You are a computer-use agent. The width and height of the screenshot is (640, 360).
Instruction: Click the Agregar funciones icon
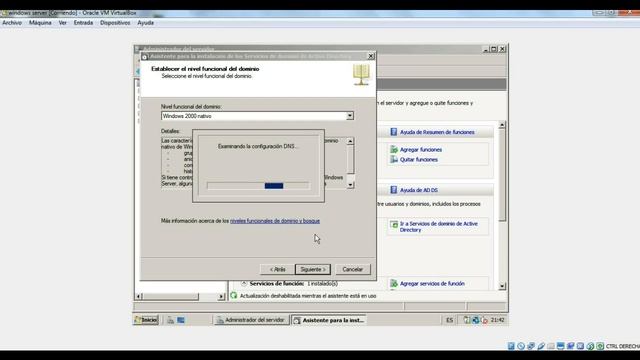point(394,149)
